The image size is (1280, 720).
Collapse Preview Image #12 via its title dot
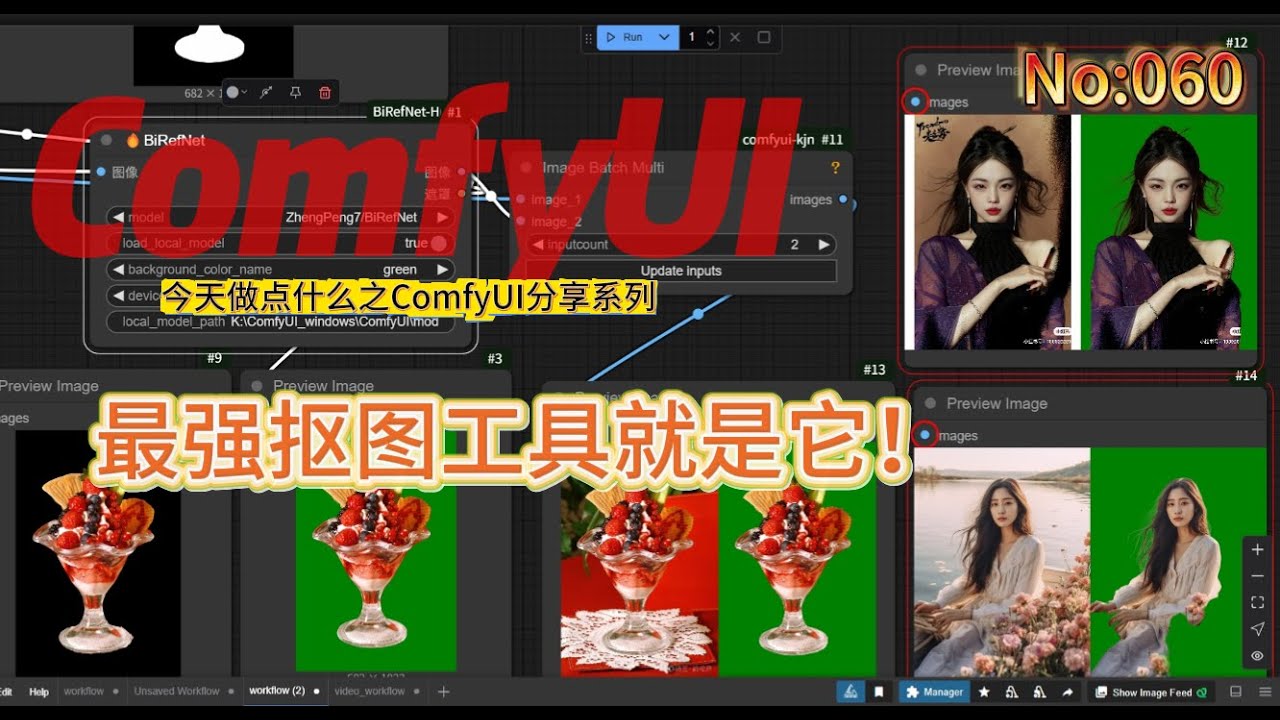point(920,70)
